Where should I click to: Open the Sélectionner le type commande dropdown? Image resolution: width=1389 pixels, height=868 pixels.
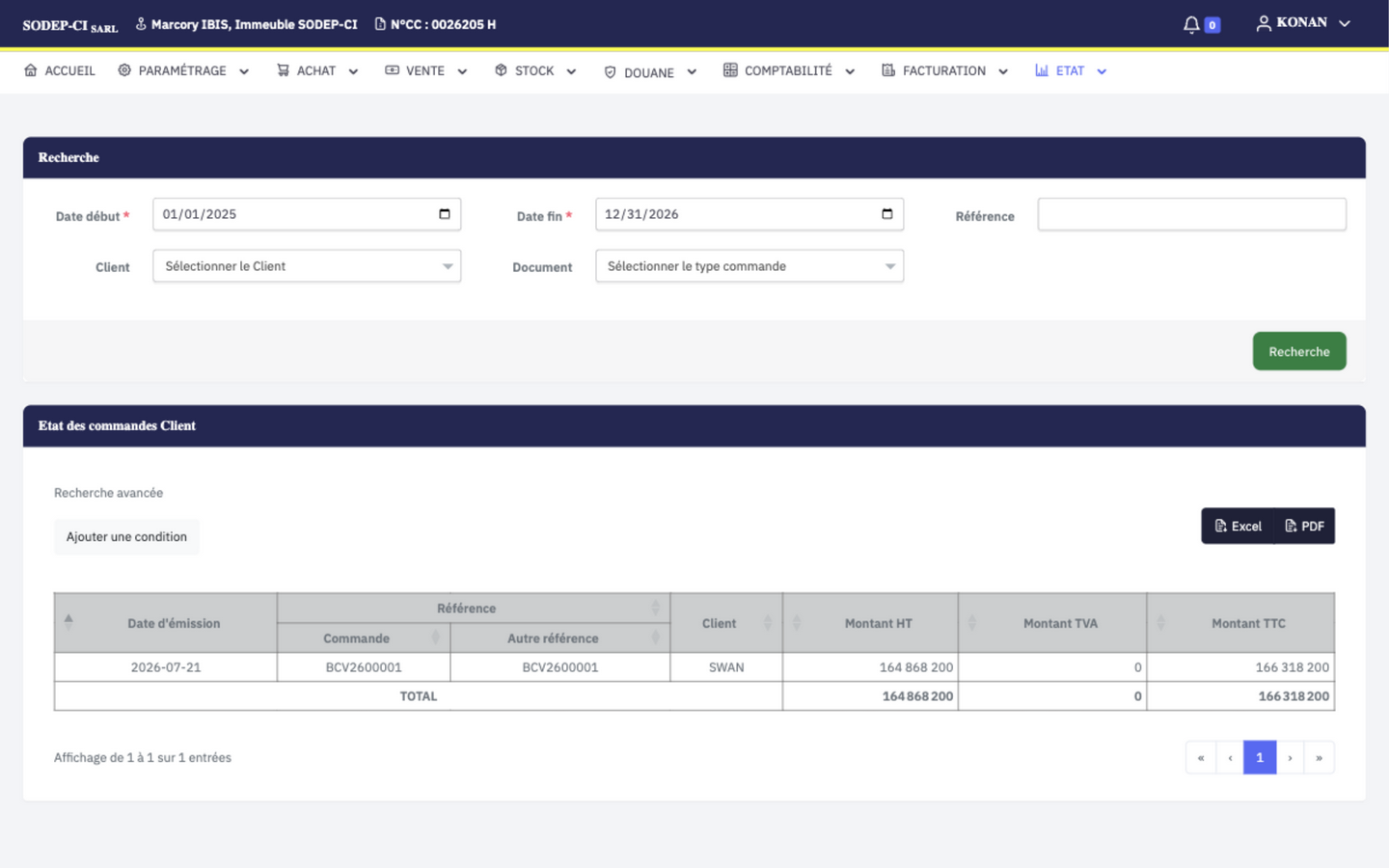pos(749,266)
